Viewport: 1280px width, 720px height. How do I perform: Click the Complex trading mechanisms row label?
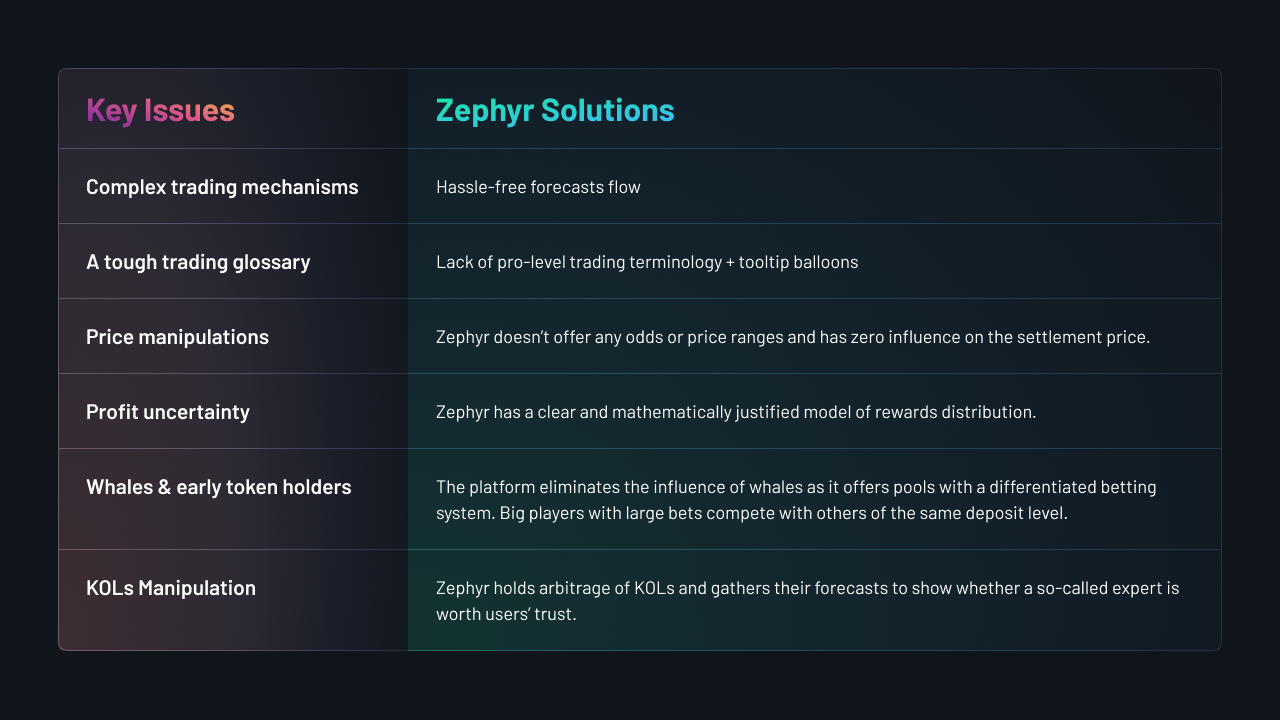pyautogui.click(x=222, y=187)
